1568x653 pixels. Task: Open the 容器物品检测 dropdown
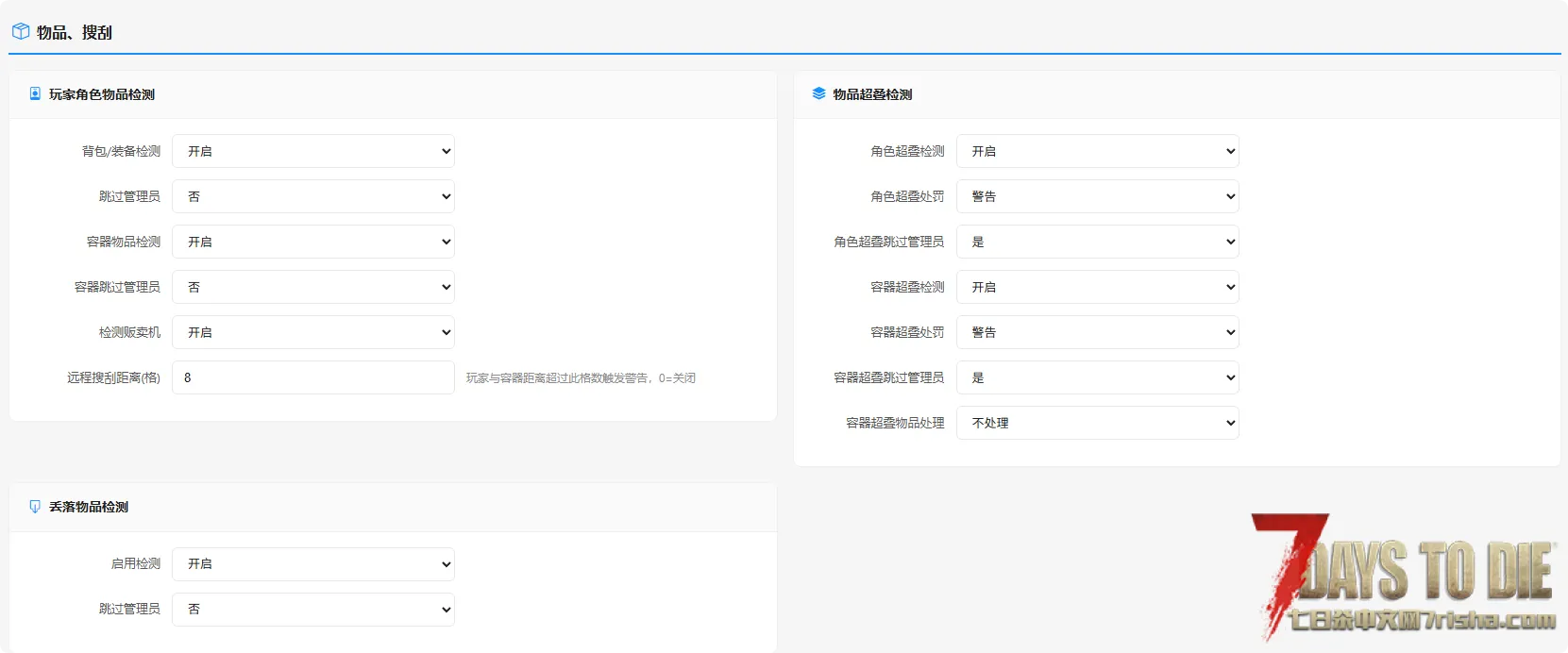pos(313,242)
